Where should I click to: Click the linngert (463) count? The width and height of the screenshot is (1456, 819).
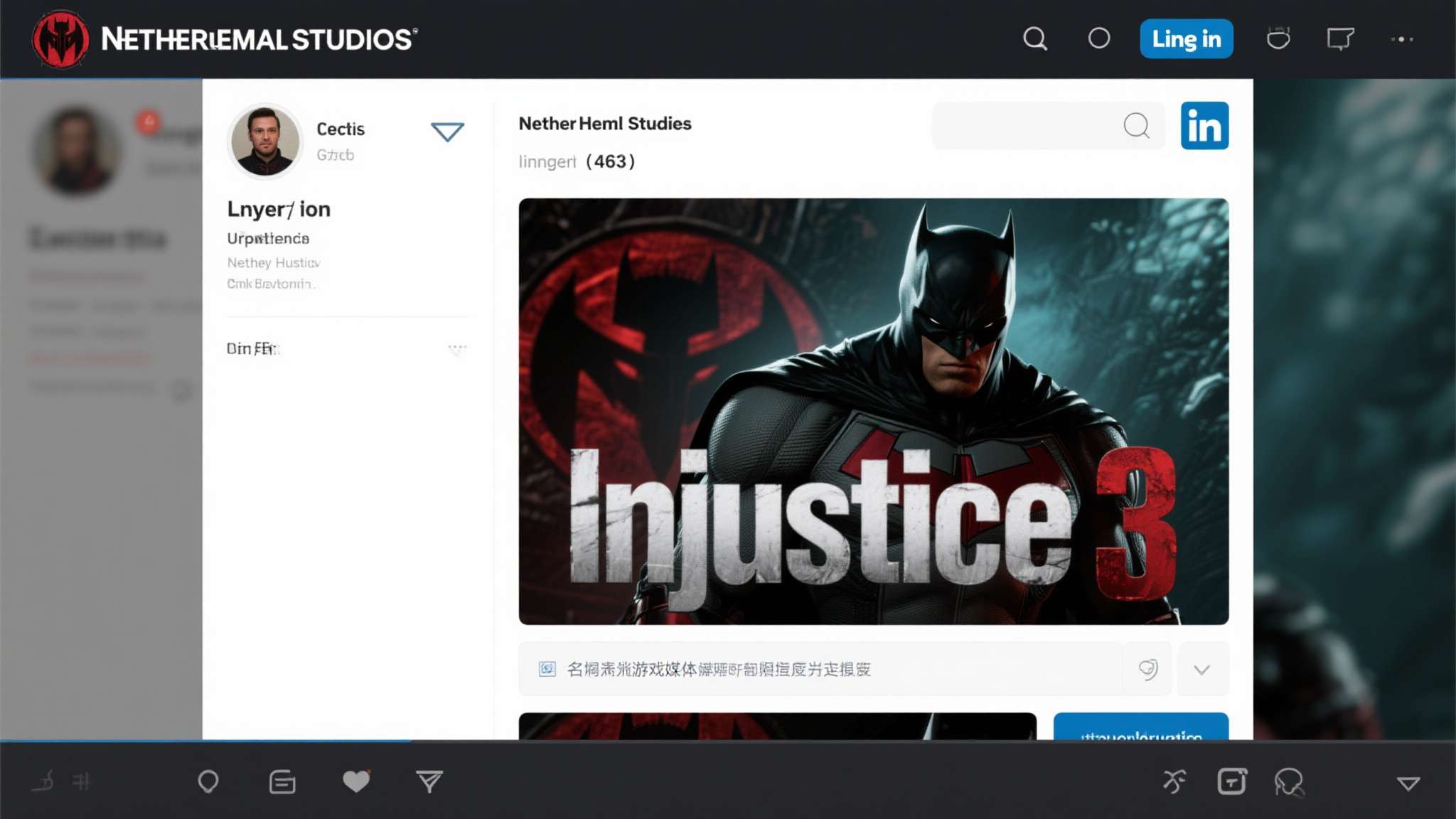click(x=577, y=161)
